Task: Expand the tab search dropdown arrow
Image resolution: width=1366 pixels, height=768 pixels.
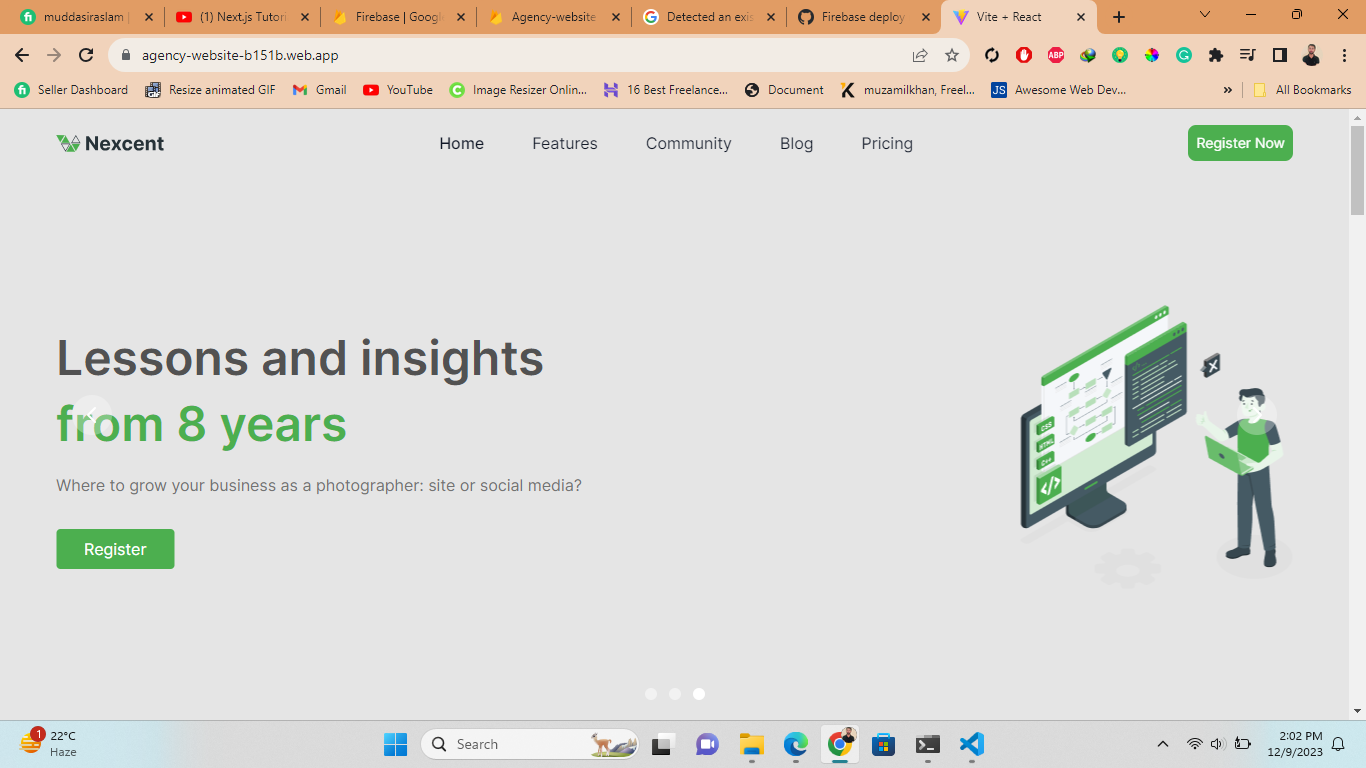Action: click(1205, 16)
